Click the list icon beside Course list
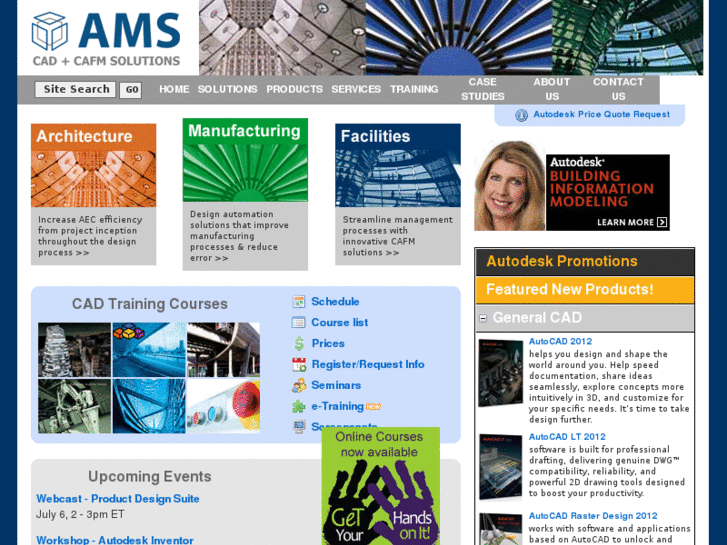The width and height of the screenshot is (727, 545). click(299, 322)
